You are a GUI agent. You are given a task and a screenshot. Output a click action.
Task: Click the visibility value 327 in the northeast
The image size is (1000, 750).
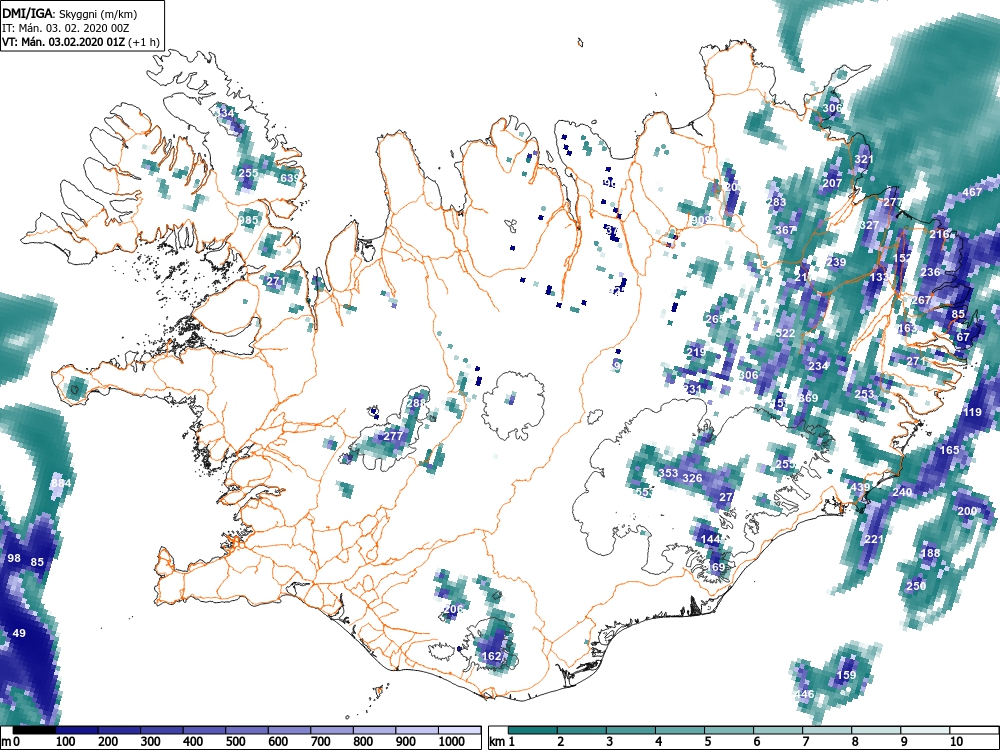869,225
